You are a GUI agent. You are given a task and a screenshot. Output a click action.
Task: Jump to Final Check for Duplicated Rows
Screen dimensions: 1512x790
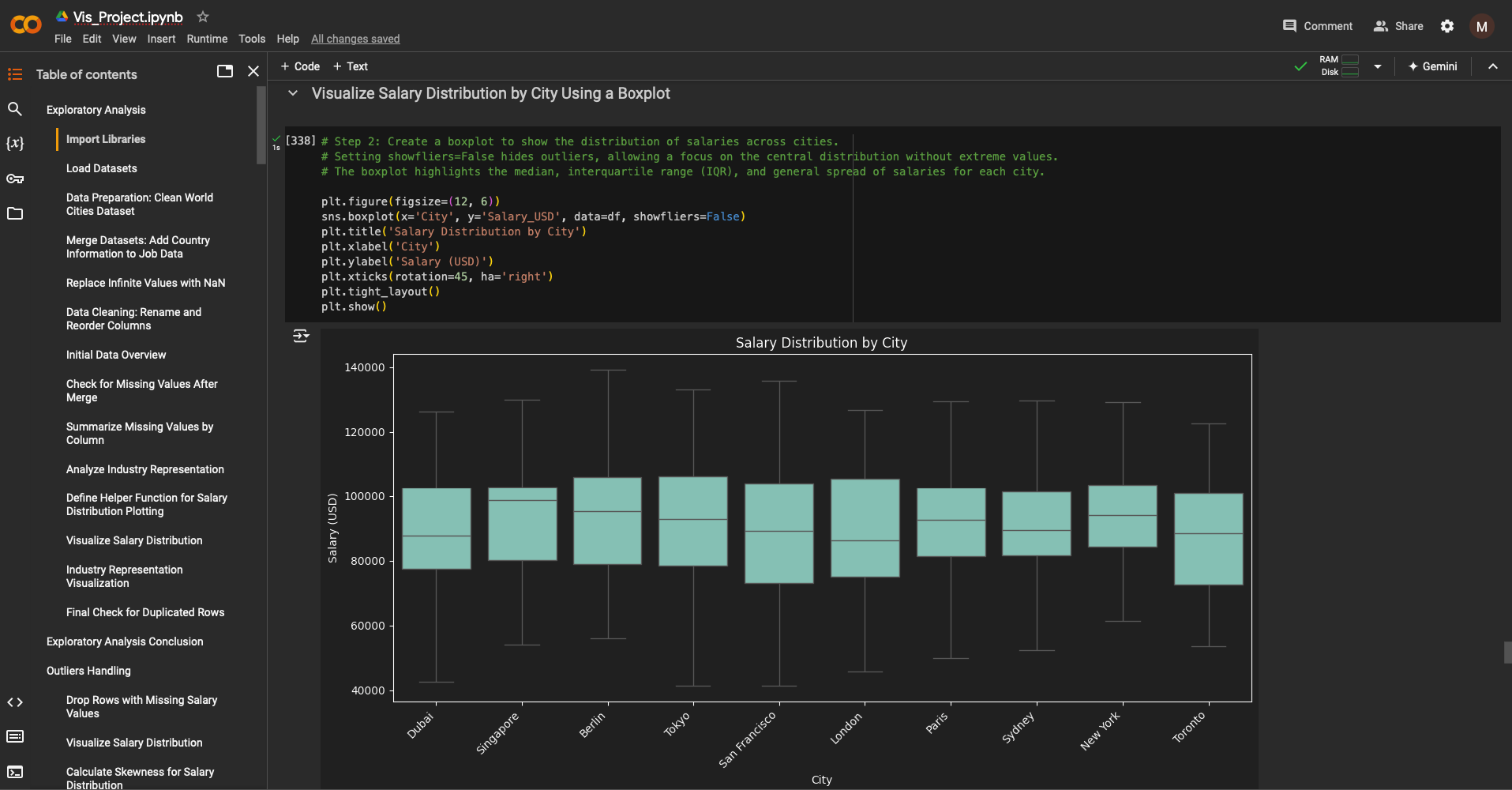145,612
